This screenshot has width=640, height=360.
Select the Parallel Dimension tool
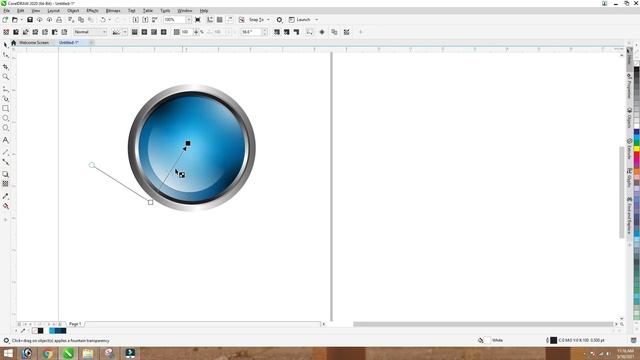(5, 152)
